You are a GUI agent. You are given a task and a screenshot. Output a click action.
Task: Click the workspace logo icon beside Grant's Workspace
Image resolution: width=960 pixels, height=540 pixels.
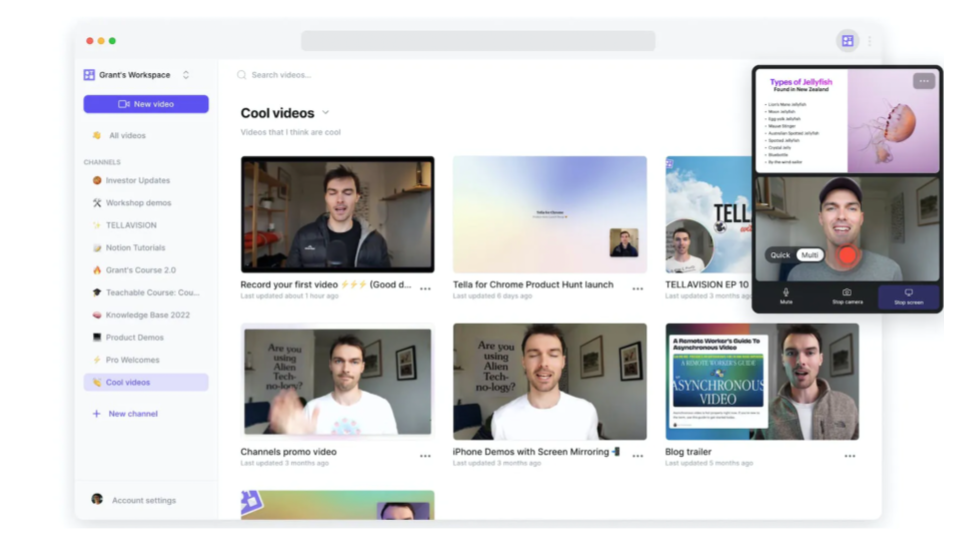click(x=89, y=75)
